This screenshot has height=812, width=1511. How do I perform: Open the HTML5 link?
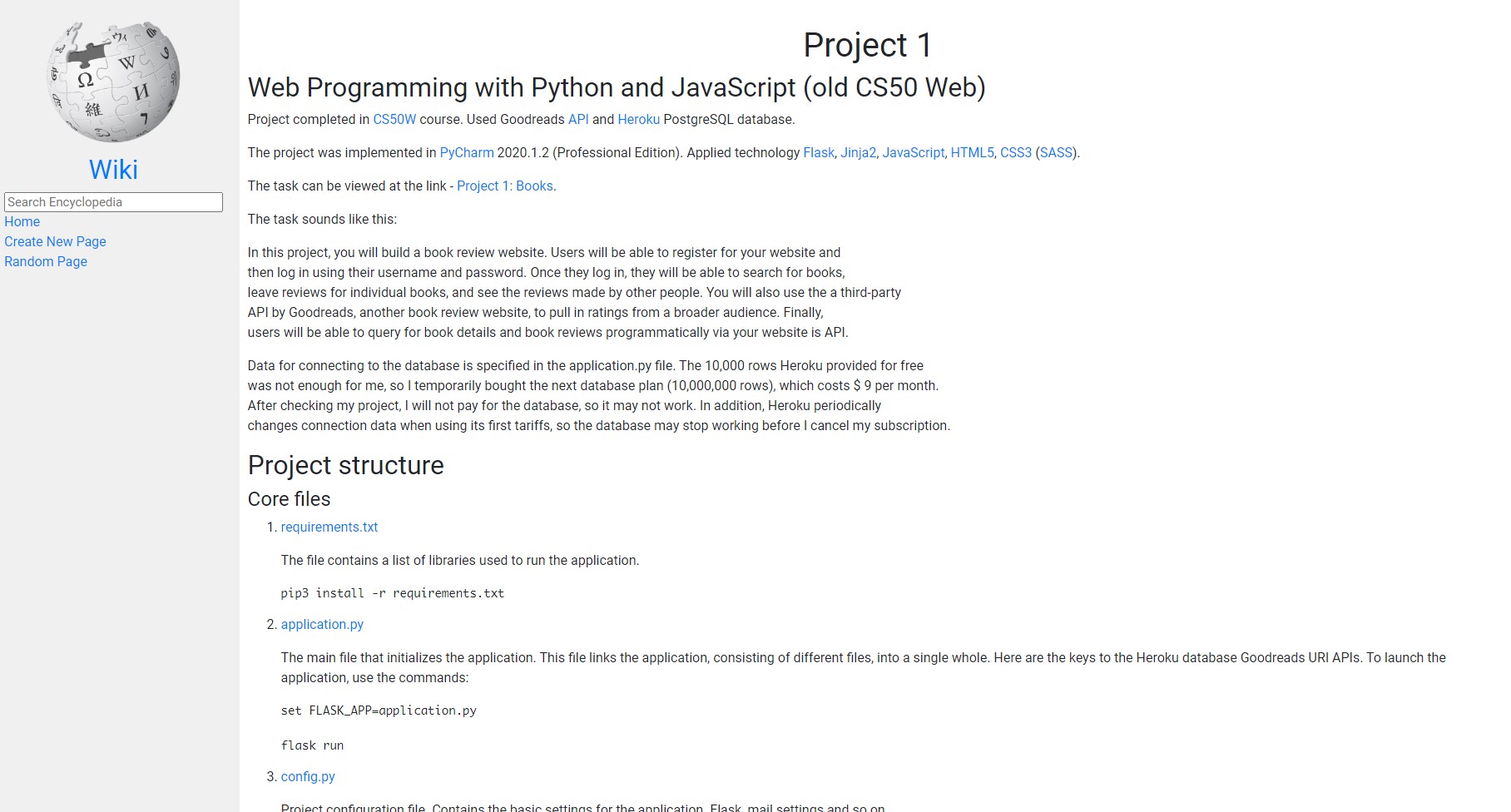(972, 153)
